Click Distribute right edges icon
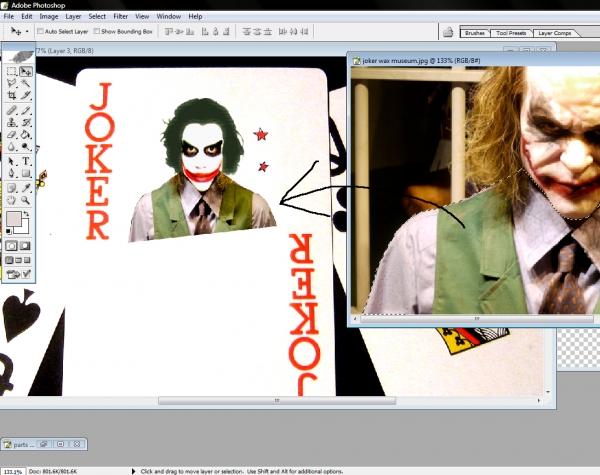The height and width of the screenshot is (475, 600). click(x=304, y=32)
